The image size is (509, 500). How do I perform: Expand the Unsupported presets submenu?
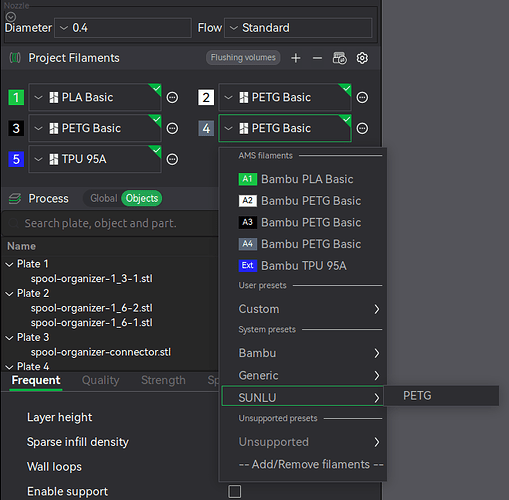[302, 442]
